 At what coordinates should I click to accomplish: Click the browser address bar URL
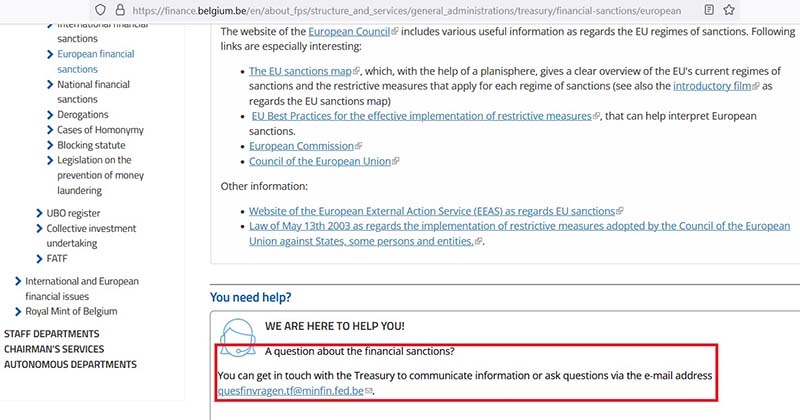point(407,10)
